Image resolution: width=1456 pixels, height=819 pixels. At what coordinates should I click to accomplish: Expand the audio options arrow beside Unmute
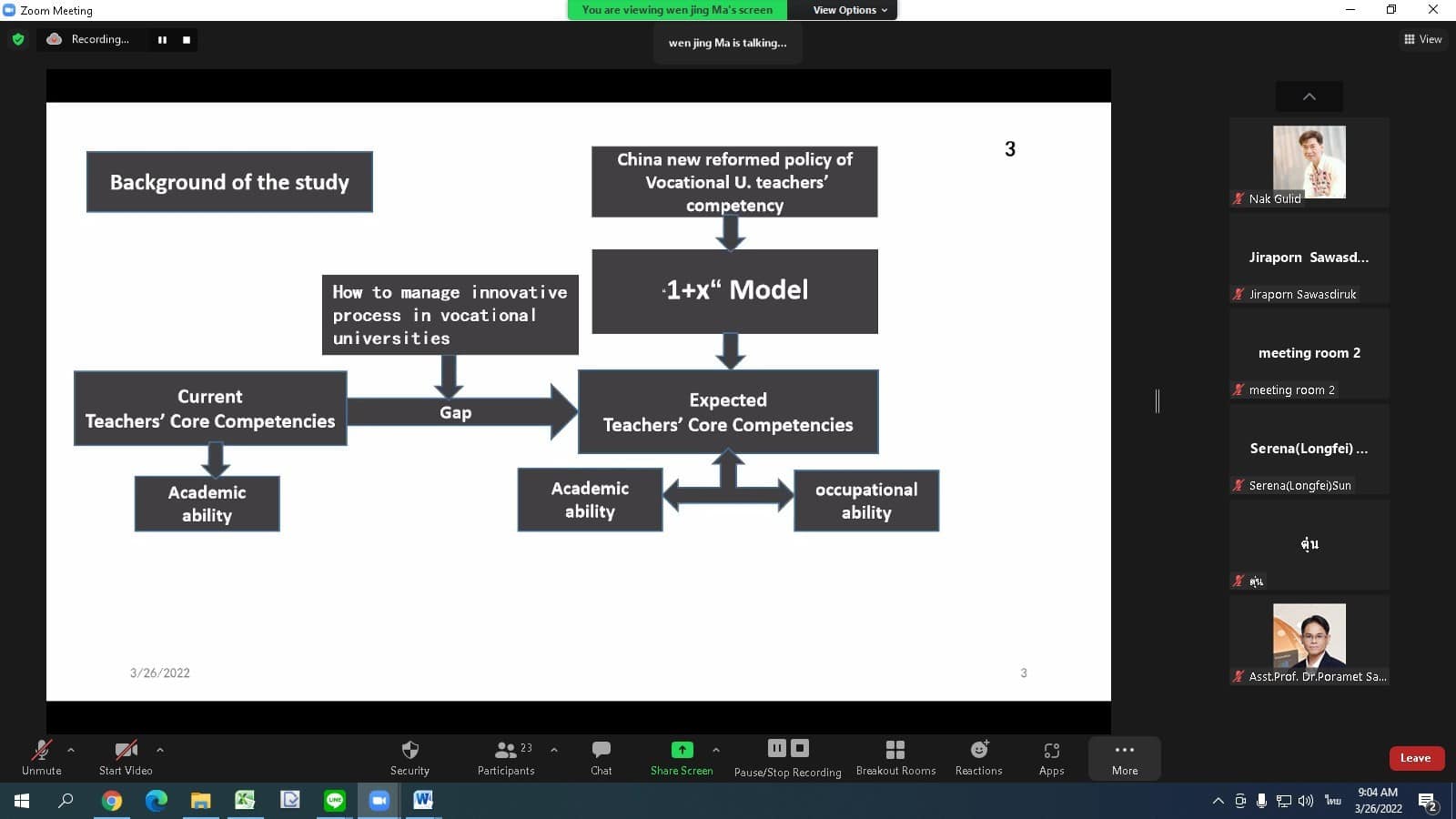point(71,750)
